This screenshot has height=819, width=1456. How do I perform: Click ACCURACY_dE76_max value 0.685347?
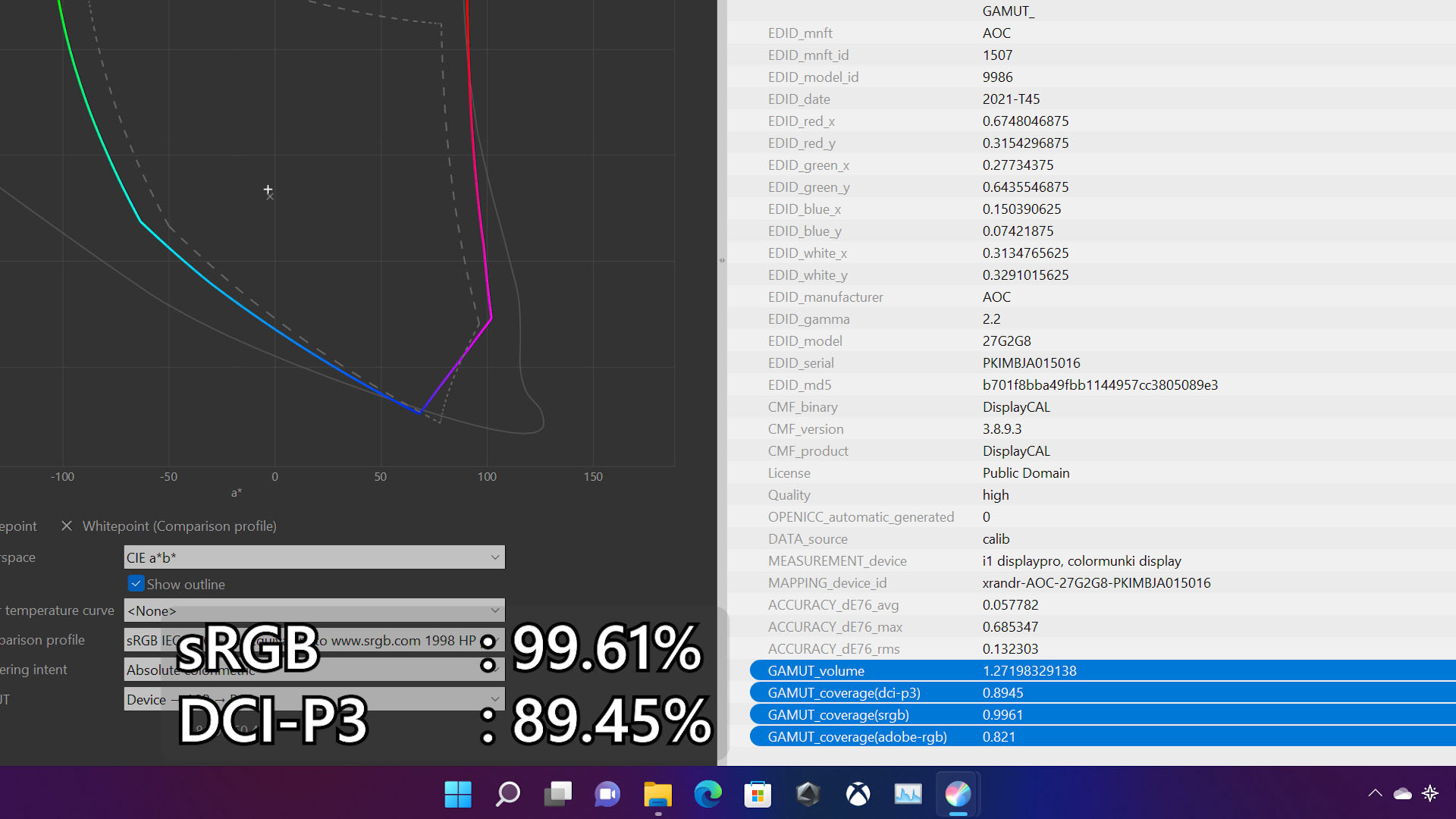1010,626
